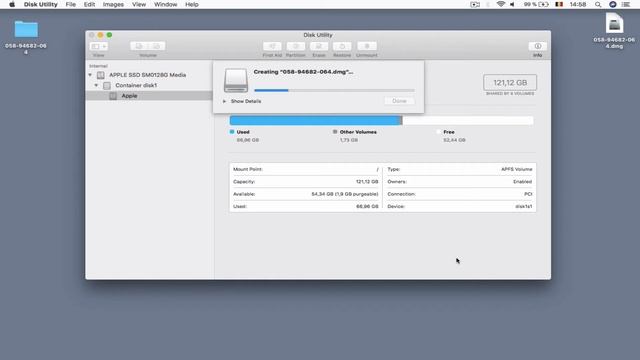Open Notification Center list icon

tap(626, 4)
